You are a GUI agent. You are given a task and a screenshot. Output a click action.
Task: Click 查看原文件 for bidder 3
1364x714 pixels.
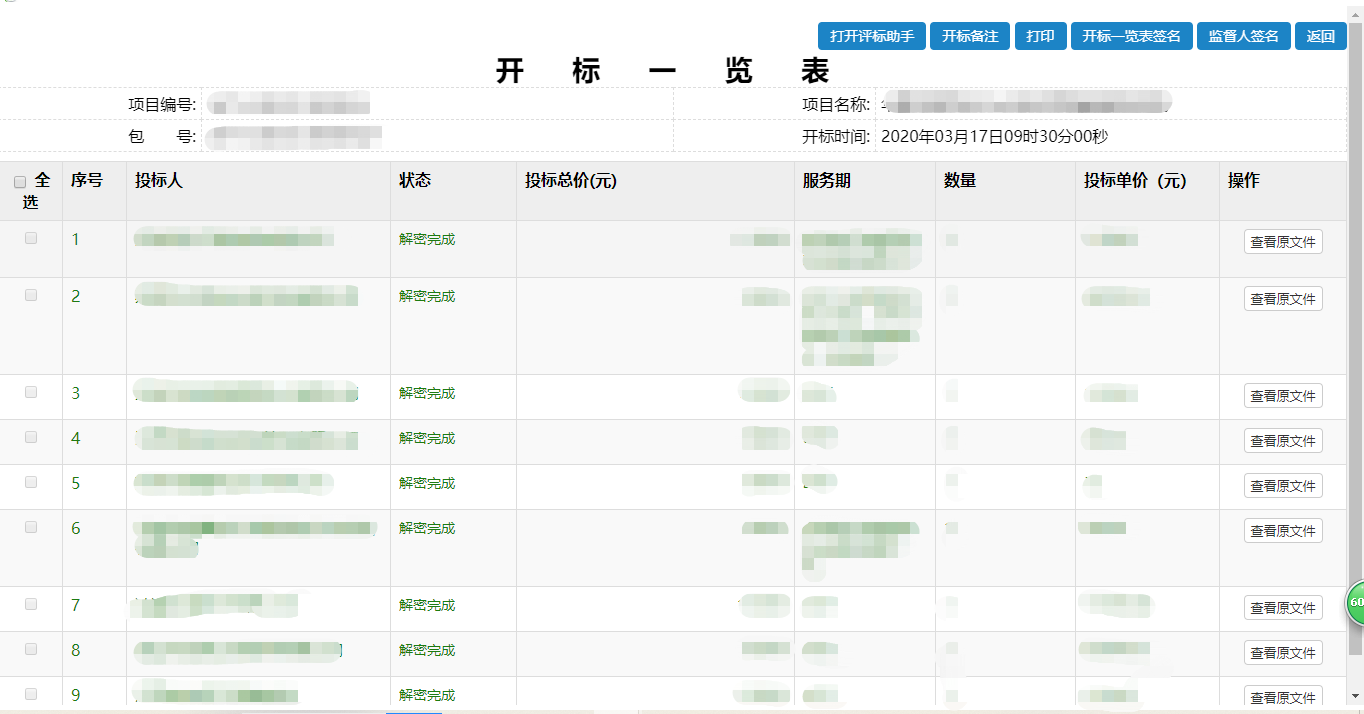[x=1282, y=396]
